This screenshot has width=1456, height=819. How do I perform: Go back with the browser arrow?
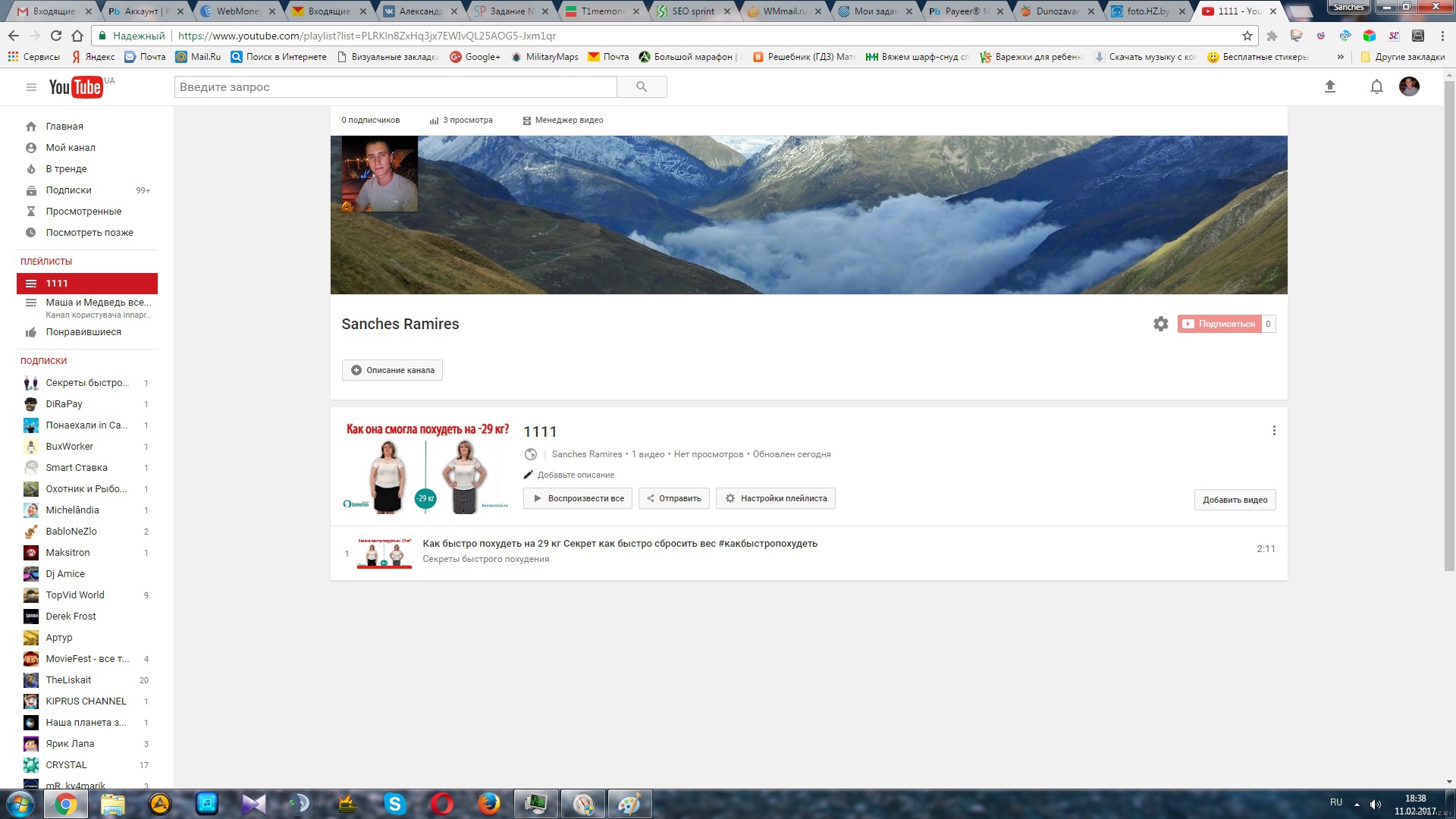14,36
